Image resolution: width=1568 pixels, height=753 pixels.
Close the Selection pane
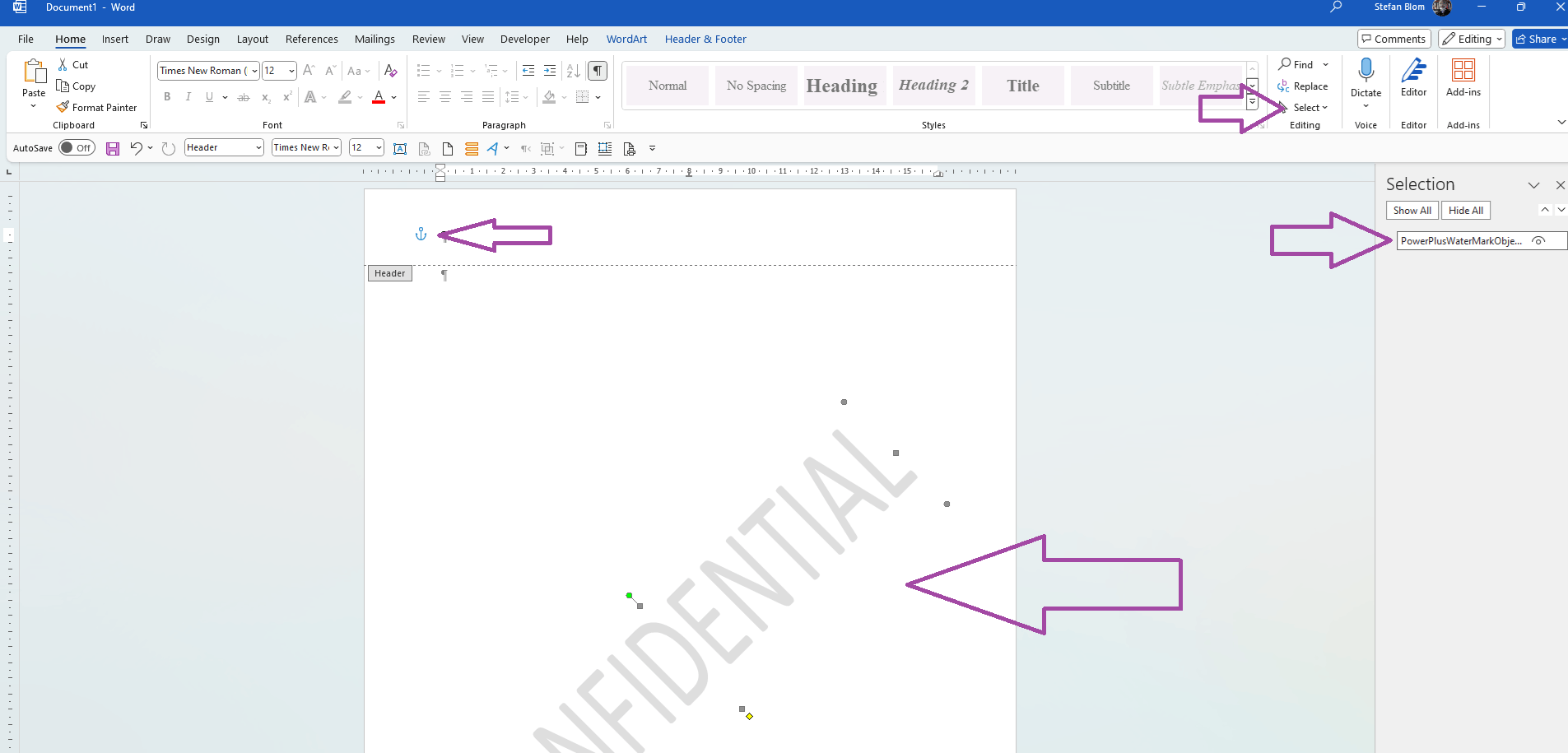tap(1560, 185)
